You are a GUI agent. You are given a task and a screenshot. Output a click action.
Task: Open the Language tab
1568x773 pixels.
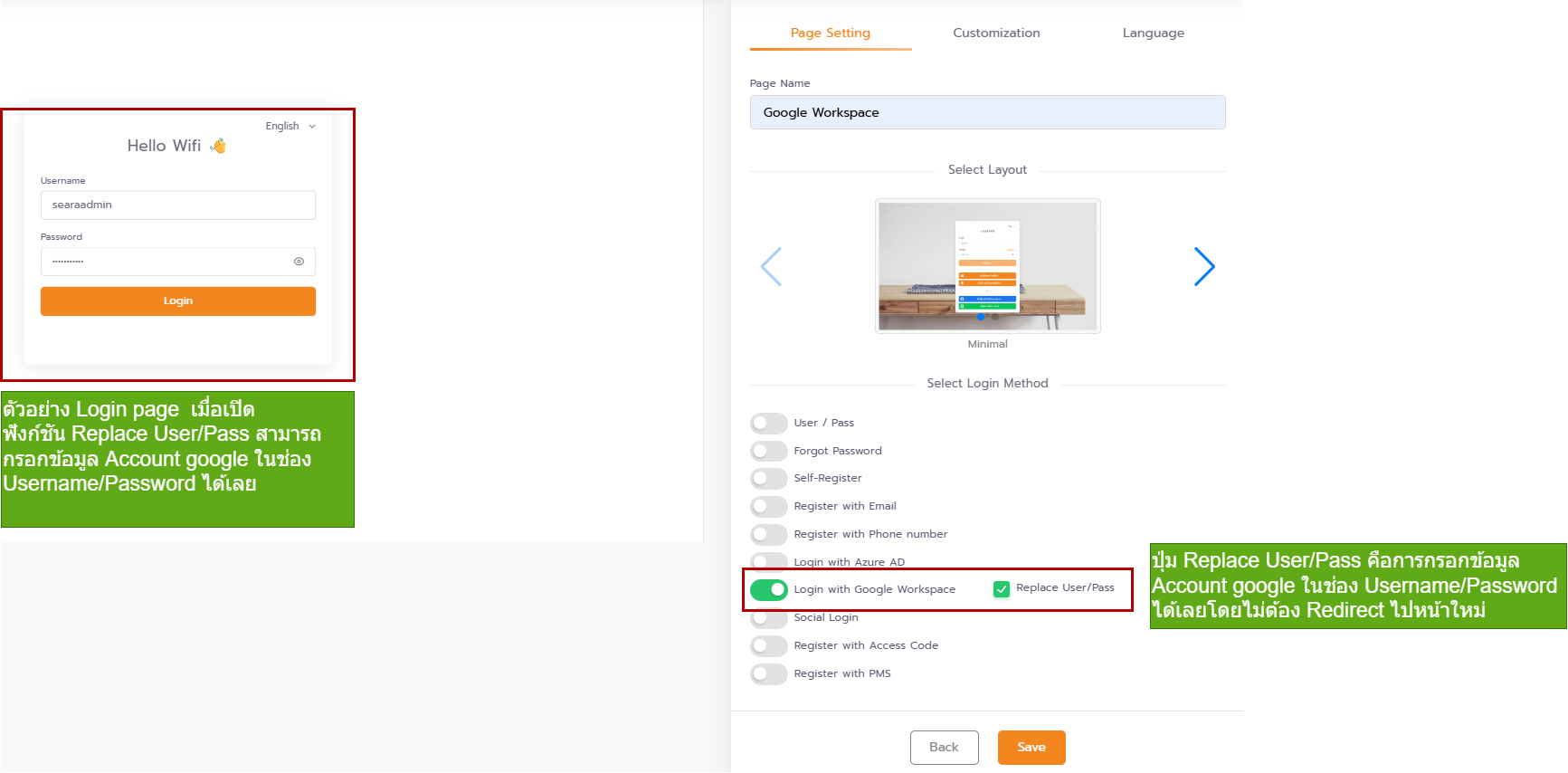1153,33
